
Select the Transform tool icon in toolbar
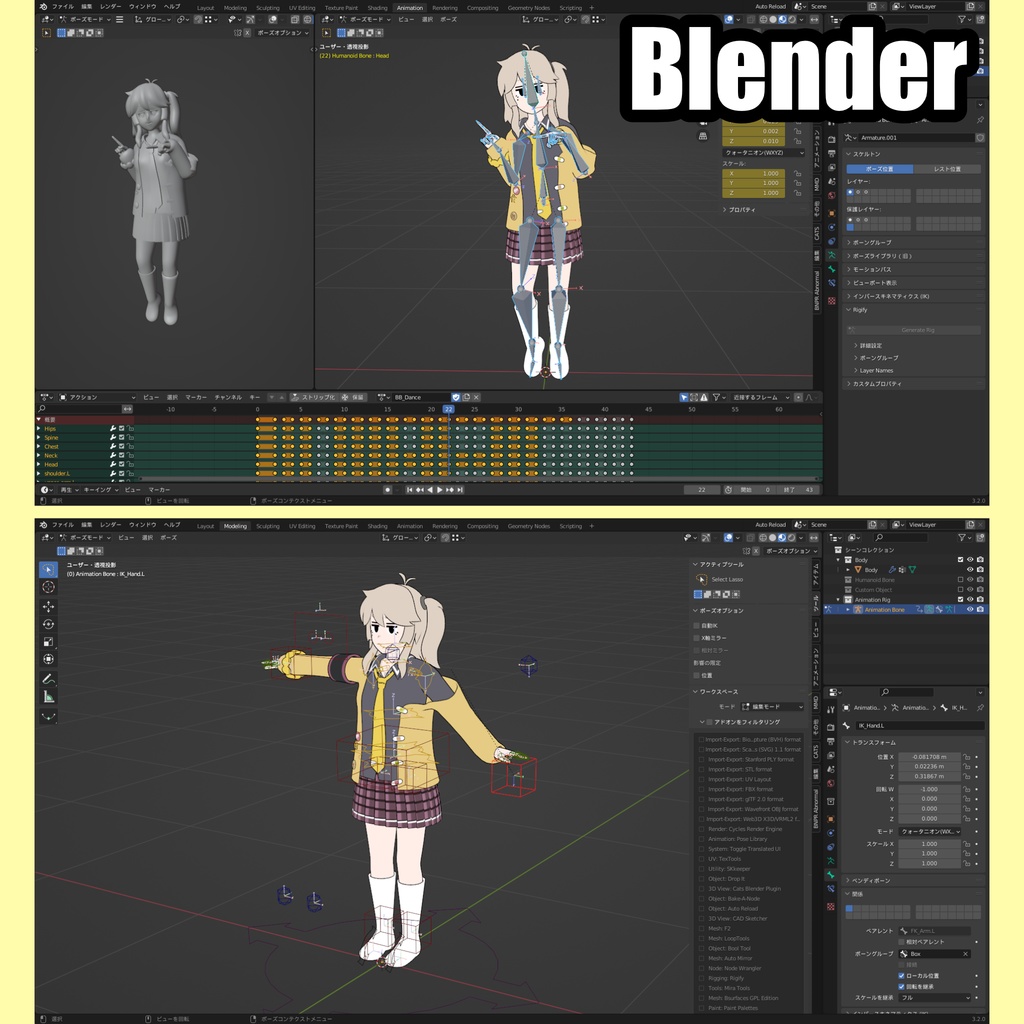48,659
